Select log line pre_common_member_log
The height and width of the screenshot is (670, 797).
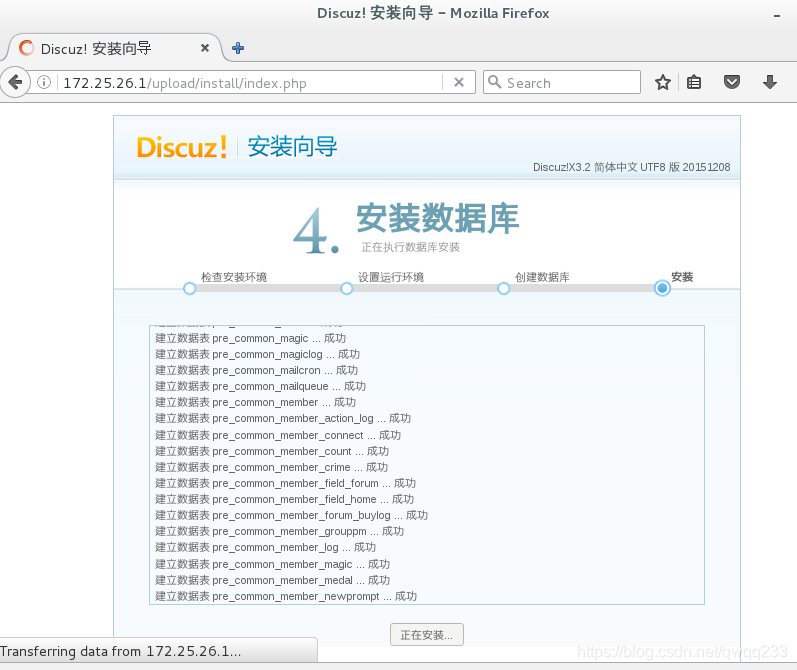265,547
